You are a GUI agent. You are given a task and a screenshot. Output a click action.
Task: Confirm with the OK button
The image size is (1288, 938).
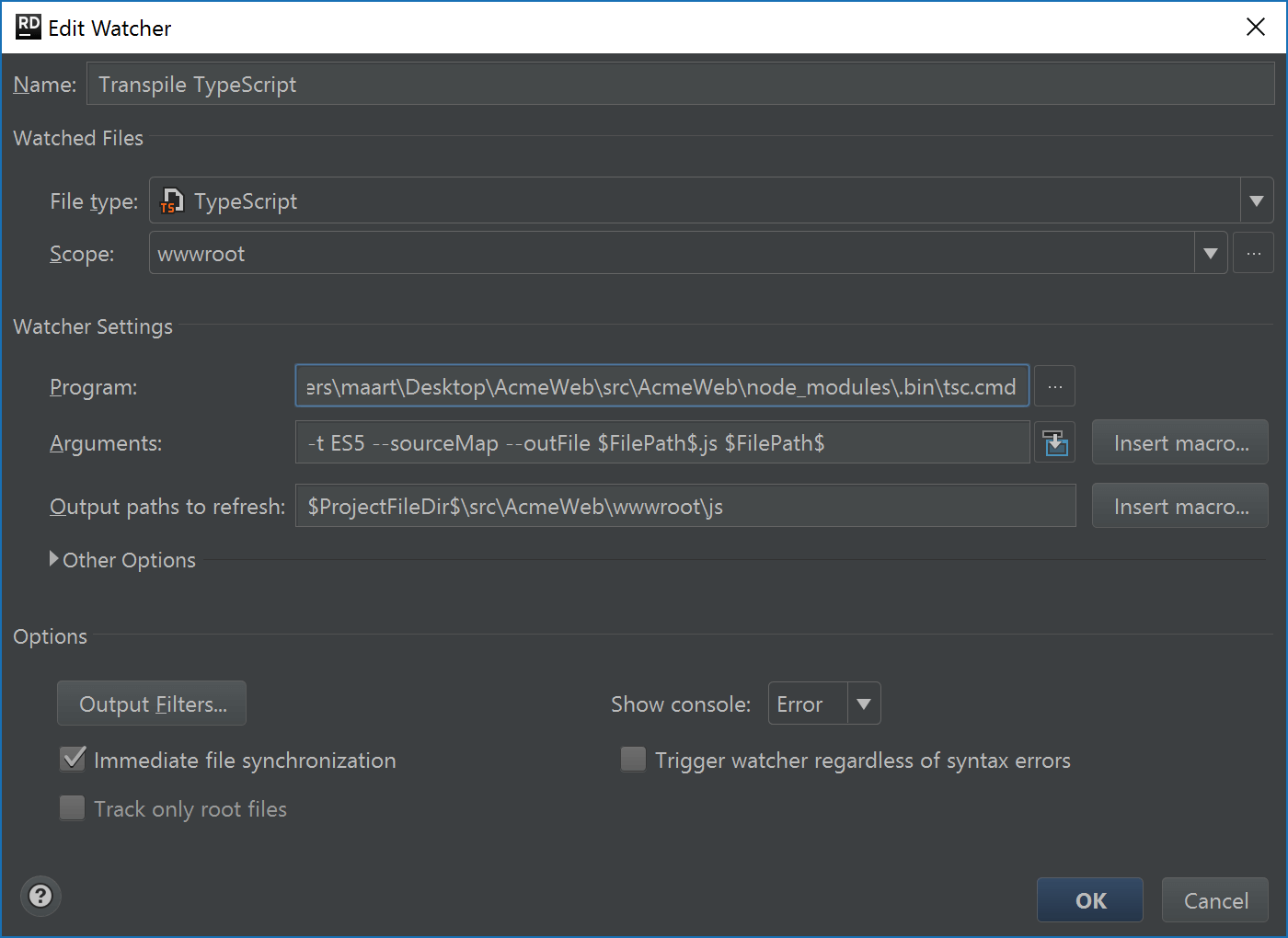pyautogui.click(x=1090, y=900)
